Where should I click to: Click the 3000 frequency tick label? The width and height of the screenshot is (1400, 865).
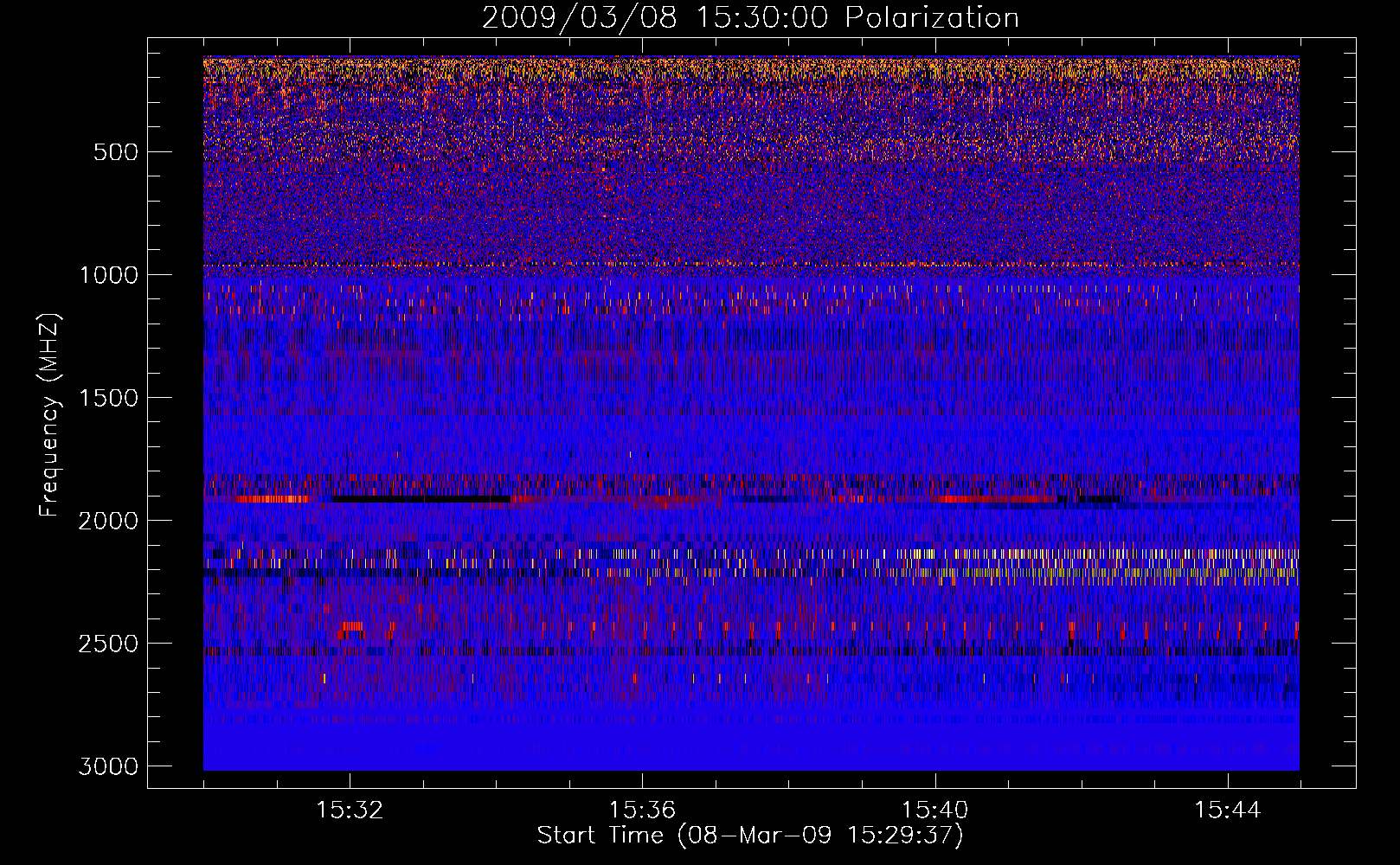coord(108,766)
